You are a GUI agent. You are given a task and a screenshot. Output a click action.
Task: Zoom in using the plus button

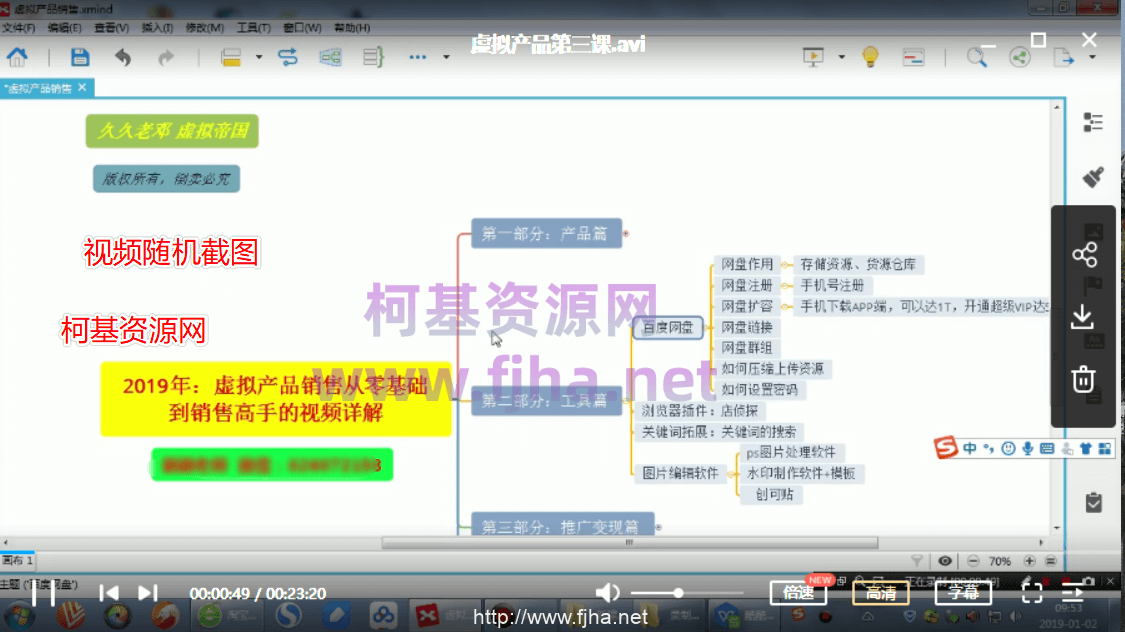(x=1030, y=561)
